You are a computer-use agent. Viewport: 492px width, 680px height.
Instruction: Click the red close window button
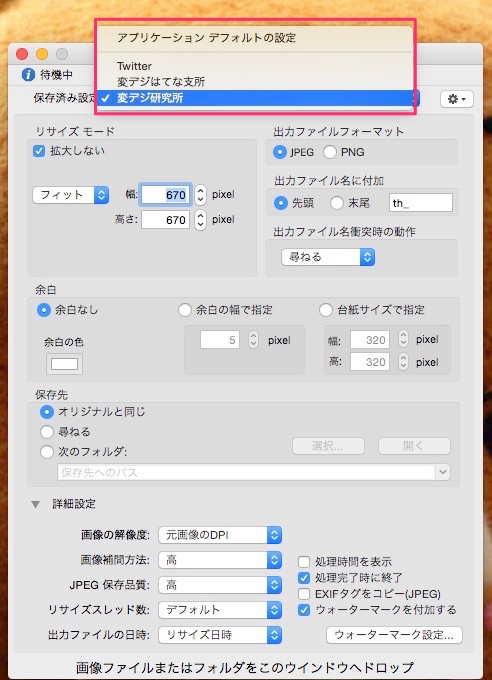[22, 54]
